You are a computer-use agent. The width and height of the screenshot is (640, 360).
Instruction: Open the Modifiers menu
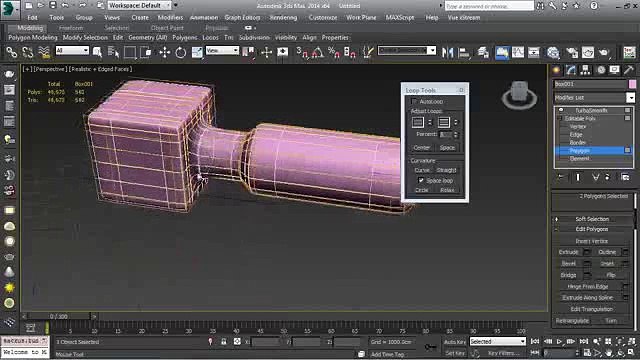[x=171, y=18]
